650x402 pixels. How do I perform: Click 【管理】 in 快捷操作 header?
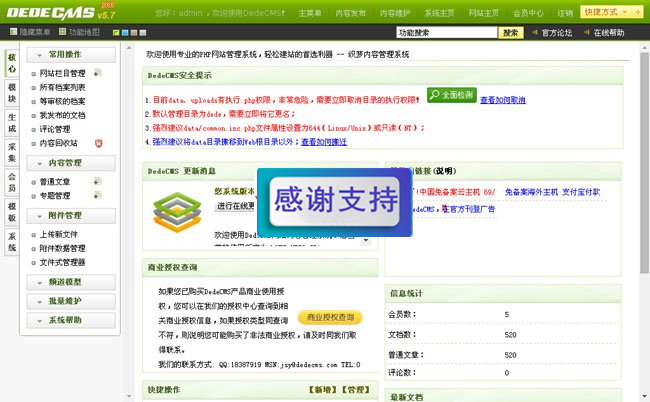coord(355,390)
